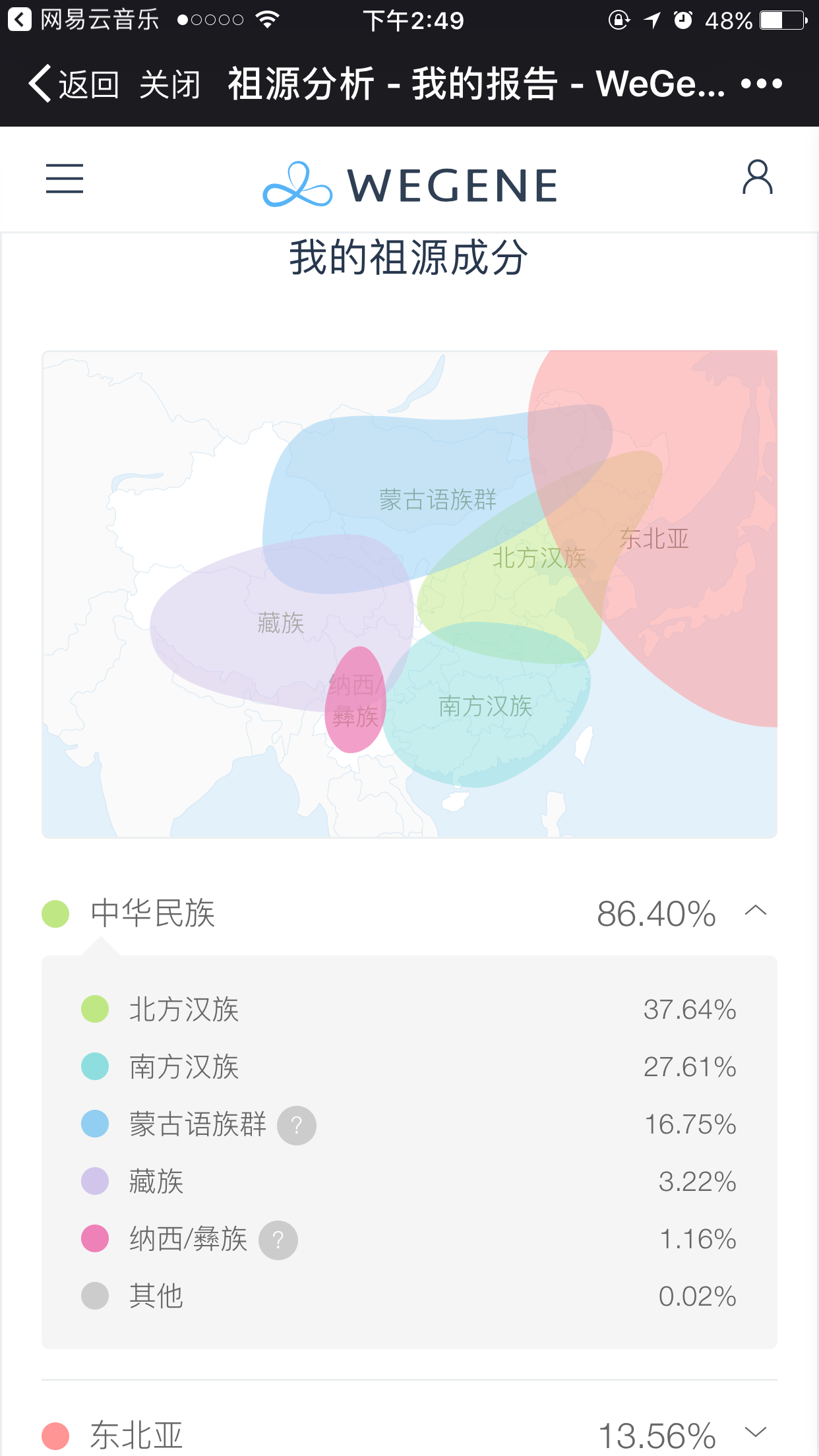Tap the purple 藏族 color dot
The height and width of the screenshot is (1456, 819).
(95, 1181)
